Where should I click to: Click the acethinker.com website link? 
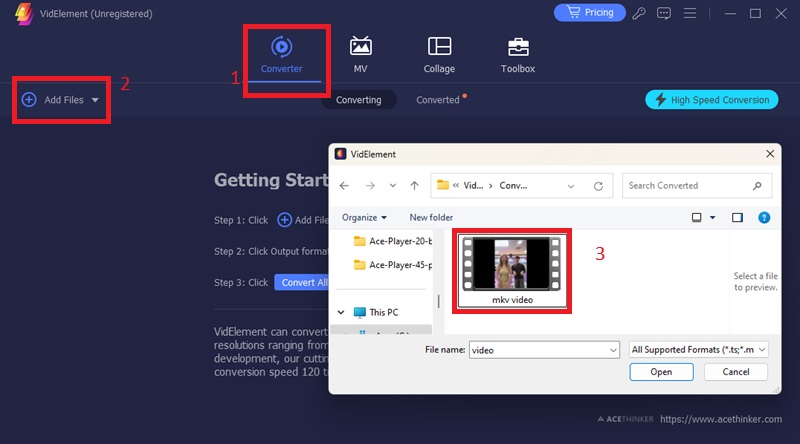coord(720,420)
